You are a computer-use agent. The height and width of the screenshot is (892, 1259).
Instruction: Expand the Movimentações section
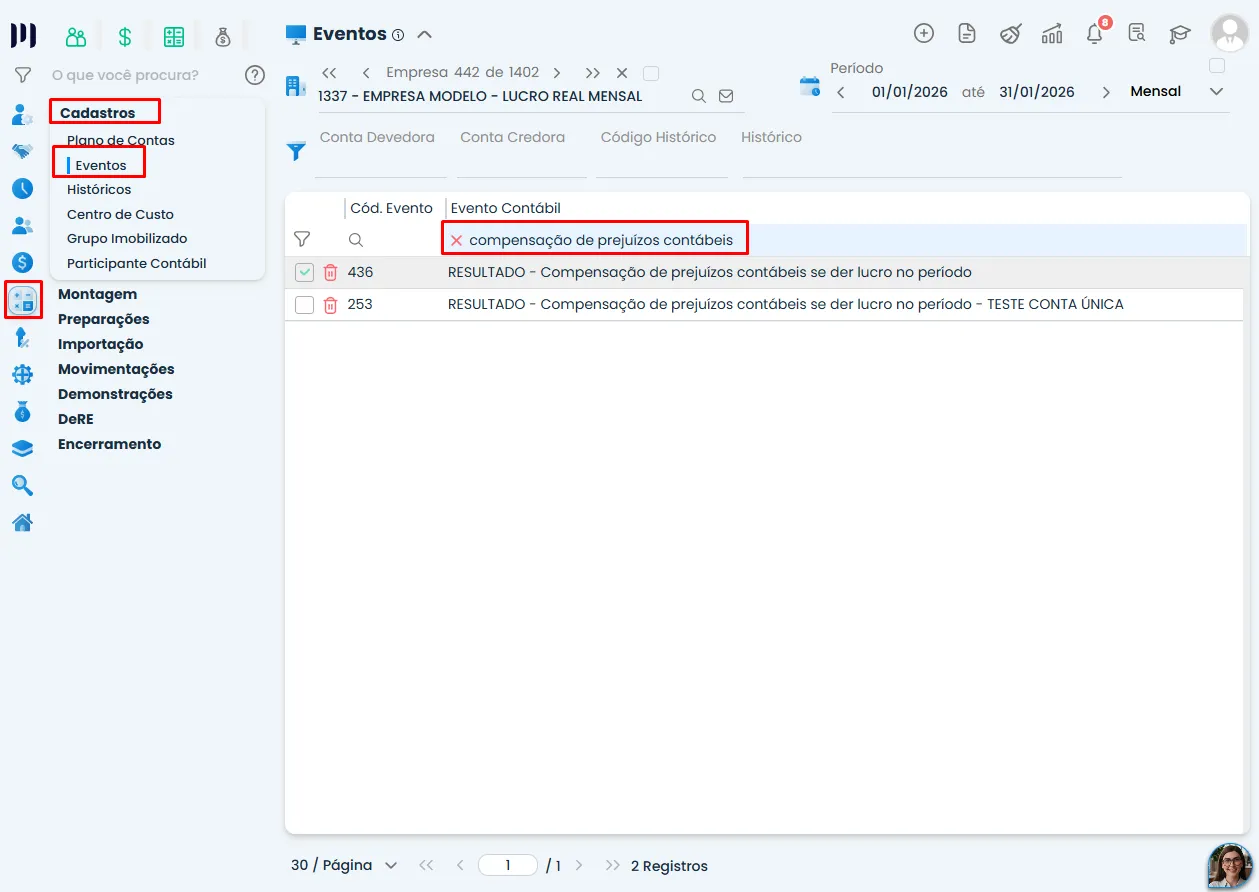[116, 369]
